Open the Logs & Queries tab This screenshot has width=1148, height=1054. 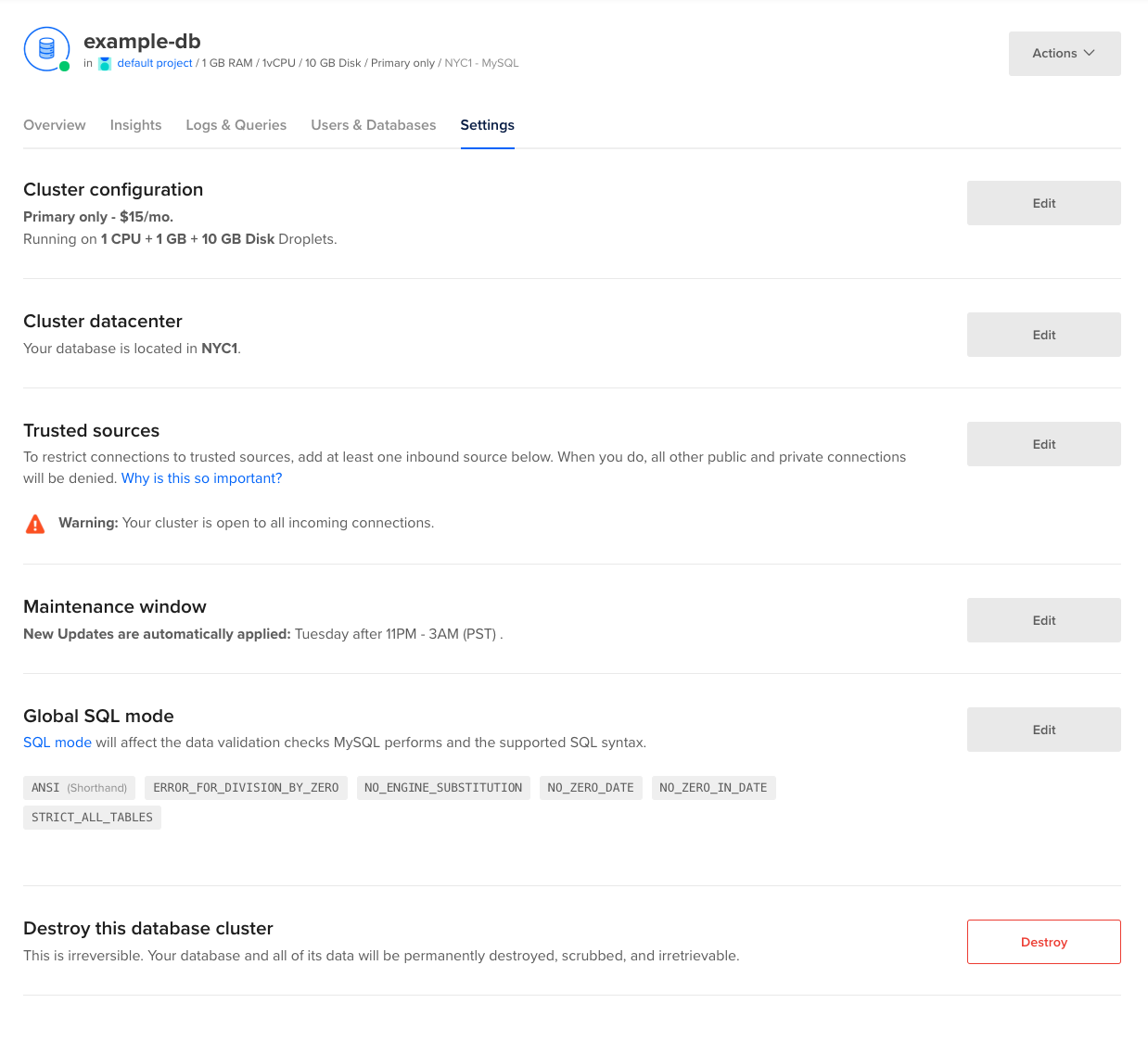[x=236, y=125]
